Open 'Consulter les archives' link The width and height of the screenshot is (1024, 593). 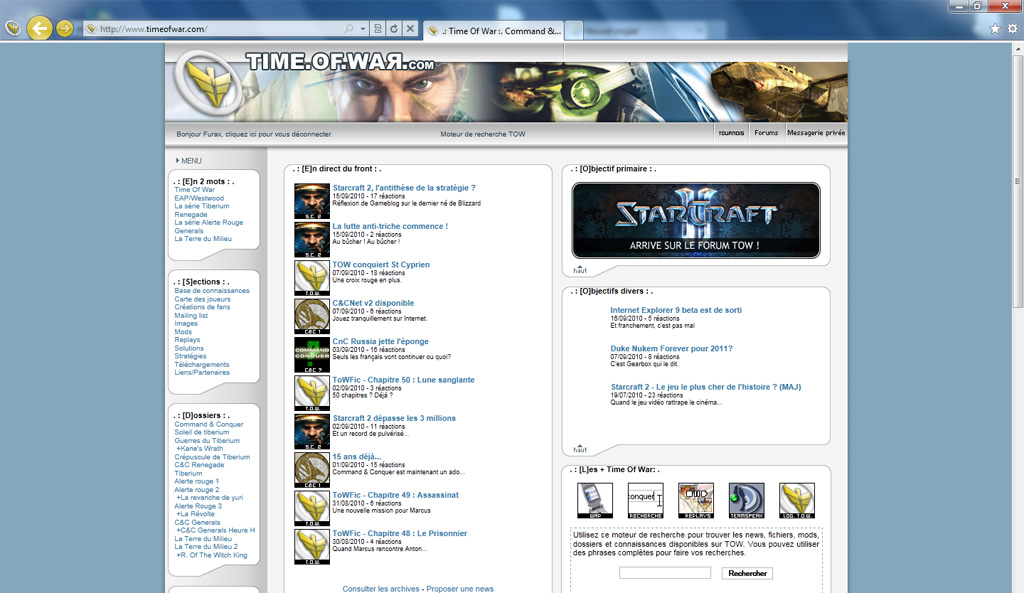[381, 588]
